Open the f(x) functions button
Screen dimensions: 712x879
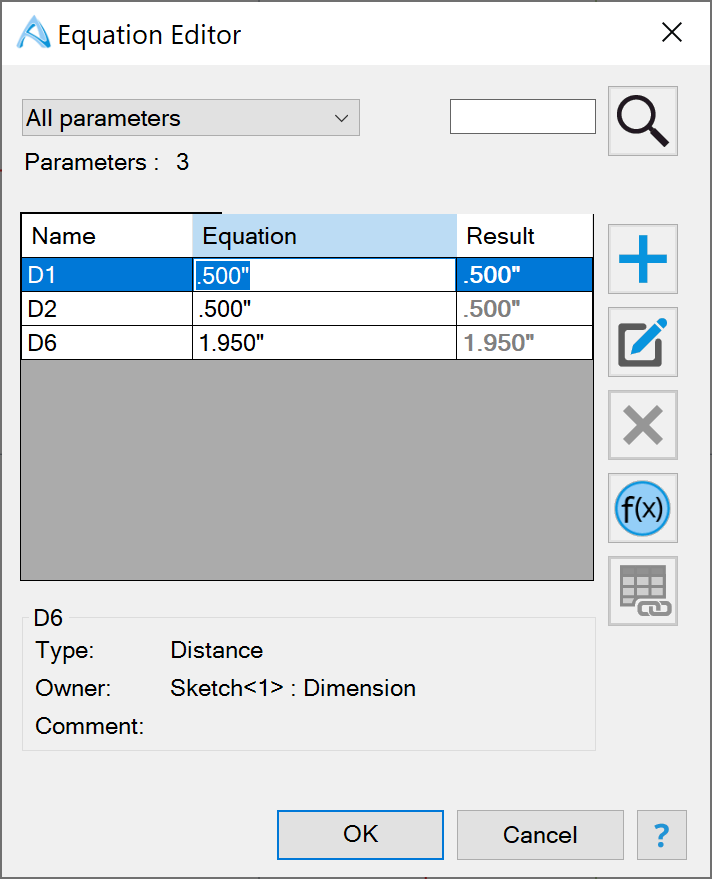click(642, 508)
